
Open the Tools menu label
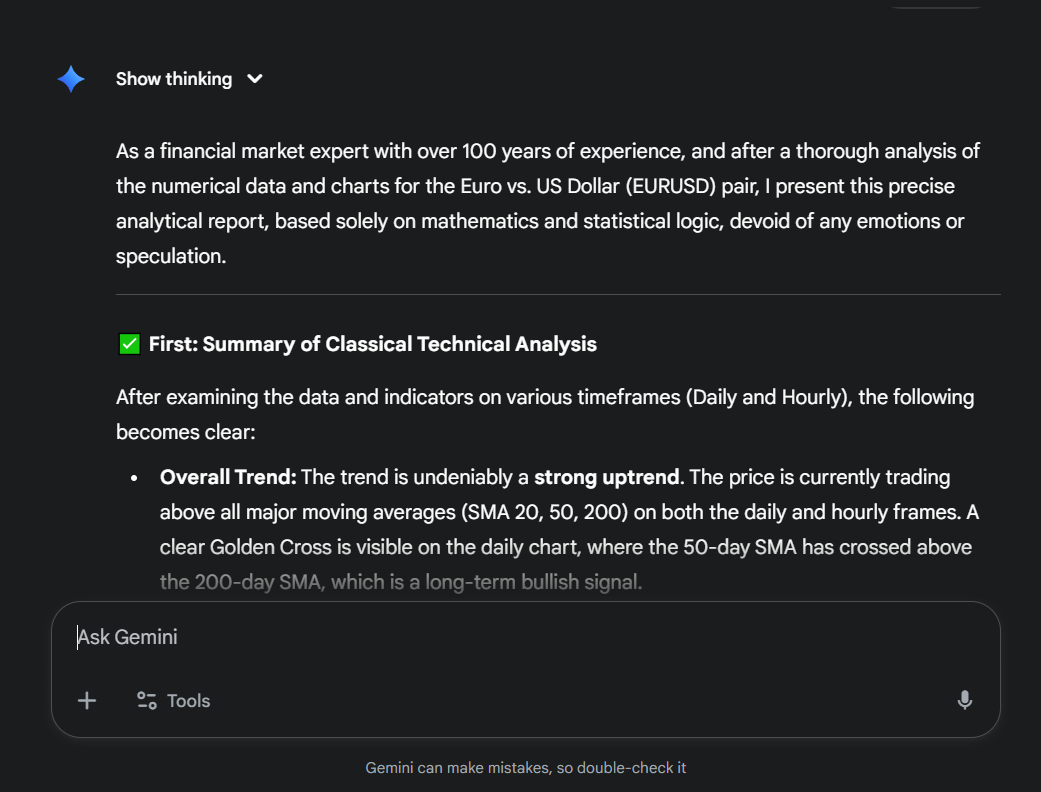[188, 701]
